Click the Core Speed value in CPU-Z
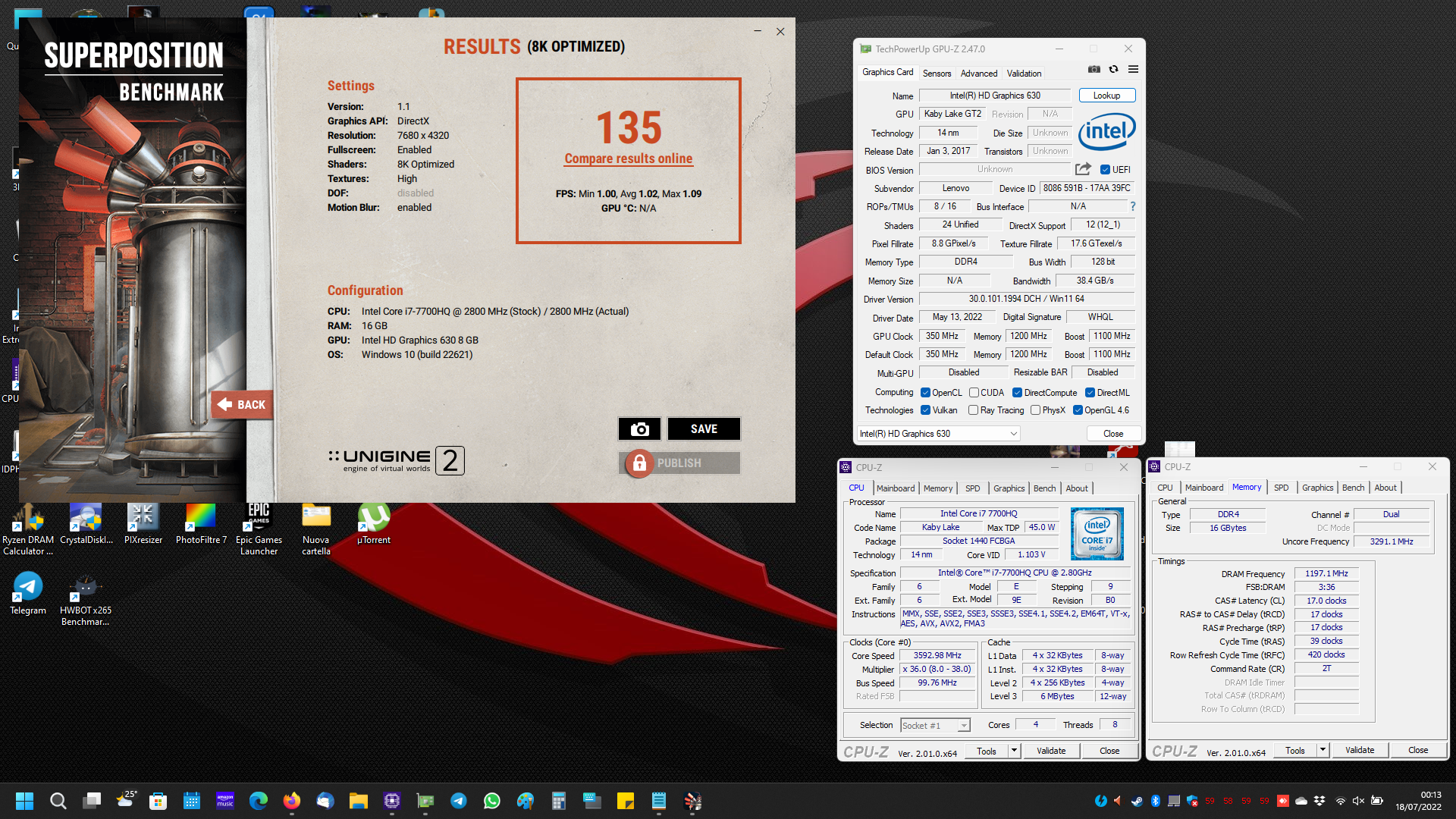 tap(937, 655)
